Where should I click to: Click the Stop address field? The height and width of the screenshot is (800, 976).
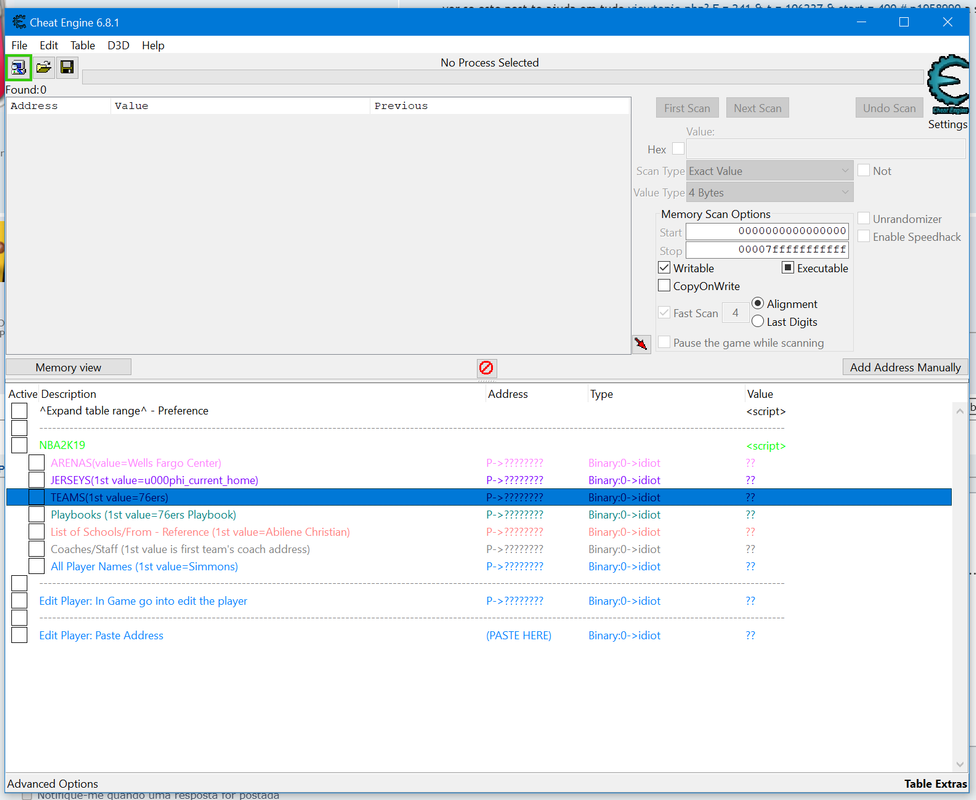[x=767, y=250]
